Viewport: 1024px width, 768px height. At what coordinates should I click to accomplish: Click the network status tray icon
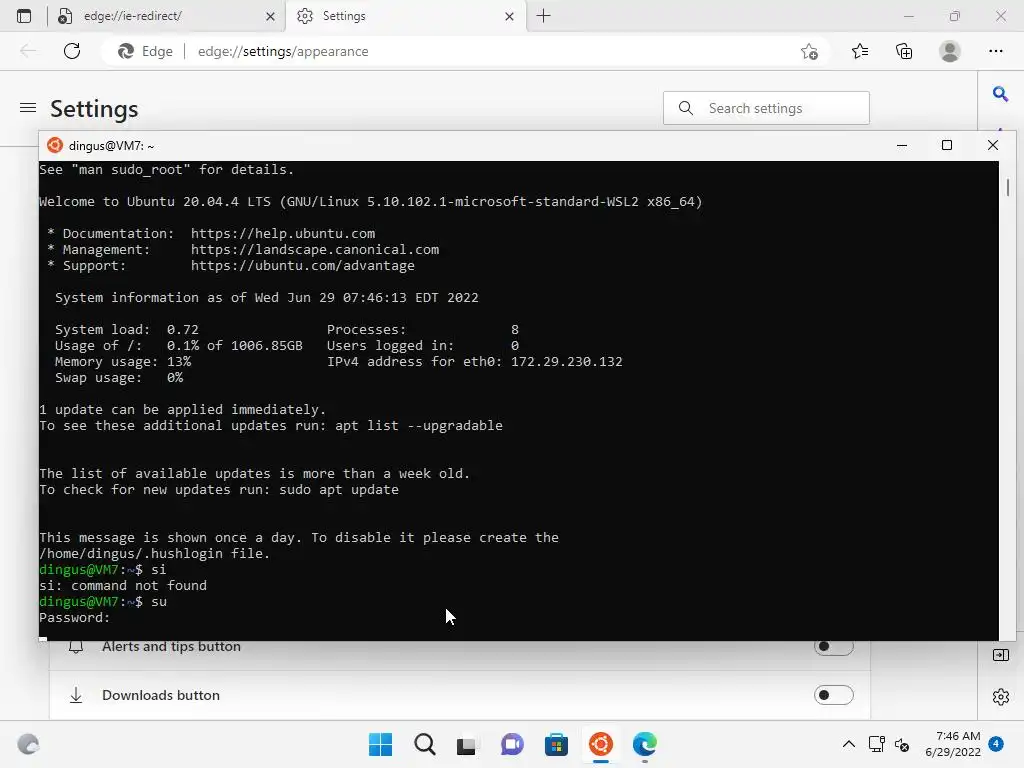point(876,744)
